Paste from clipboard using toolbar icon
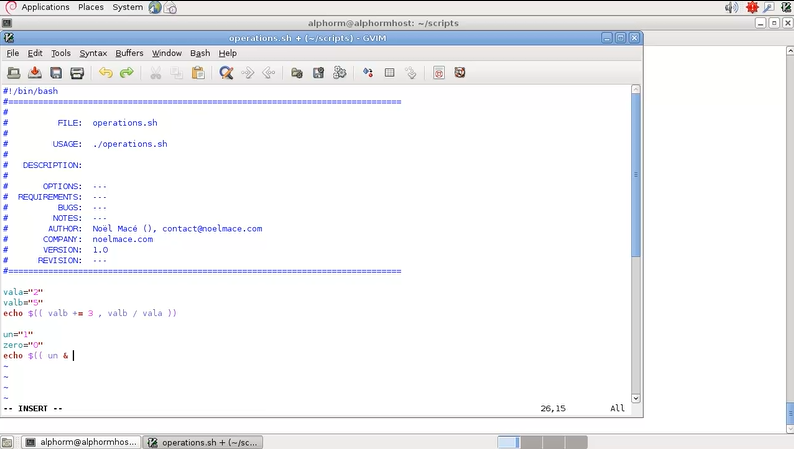Viewport: 794px width, 449px height. [198, 73]
